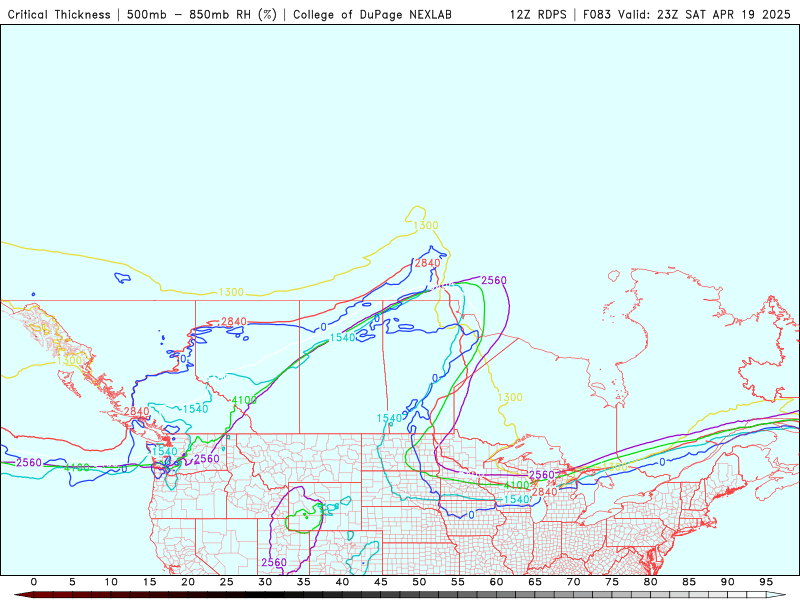Select the 30 tick label on the colorbar
800x600 pixels.
coord(265,582)
